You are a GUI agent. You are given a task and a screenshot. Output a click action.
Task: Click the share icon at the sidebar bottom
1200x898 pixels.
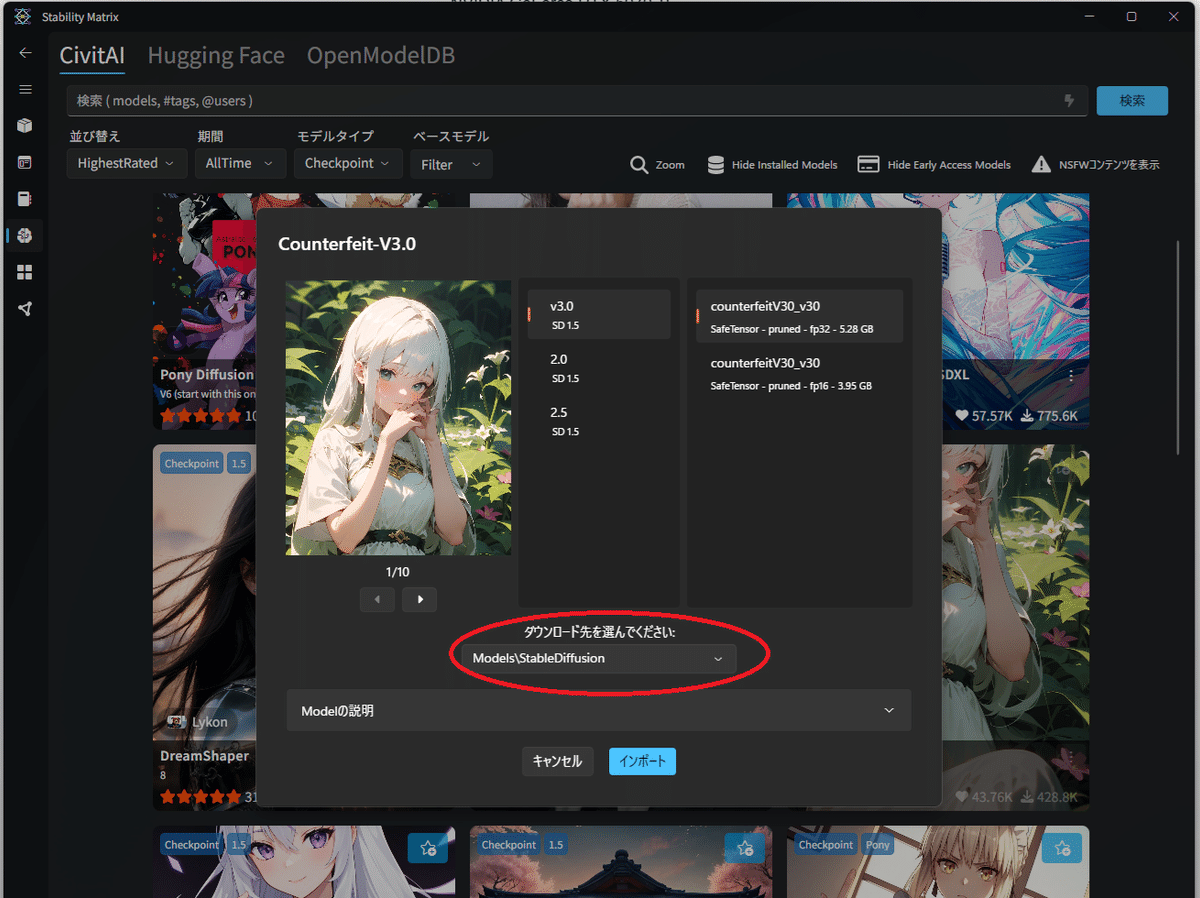(x=25, y=308)
